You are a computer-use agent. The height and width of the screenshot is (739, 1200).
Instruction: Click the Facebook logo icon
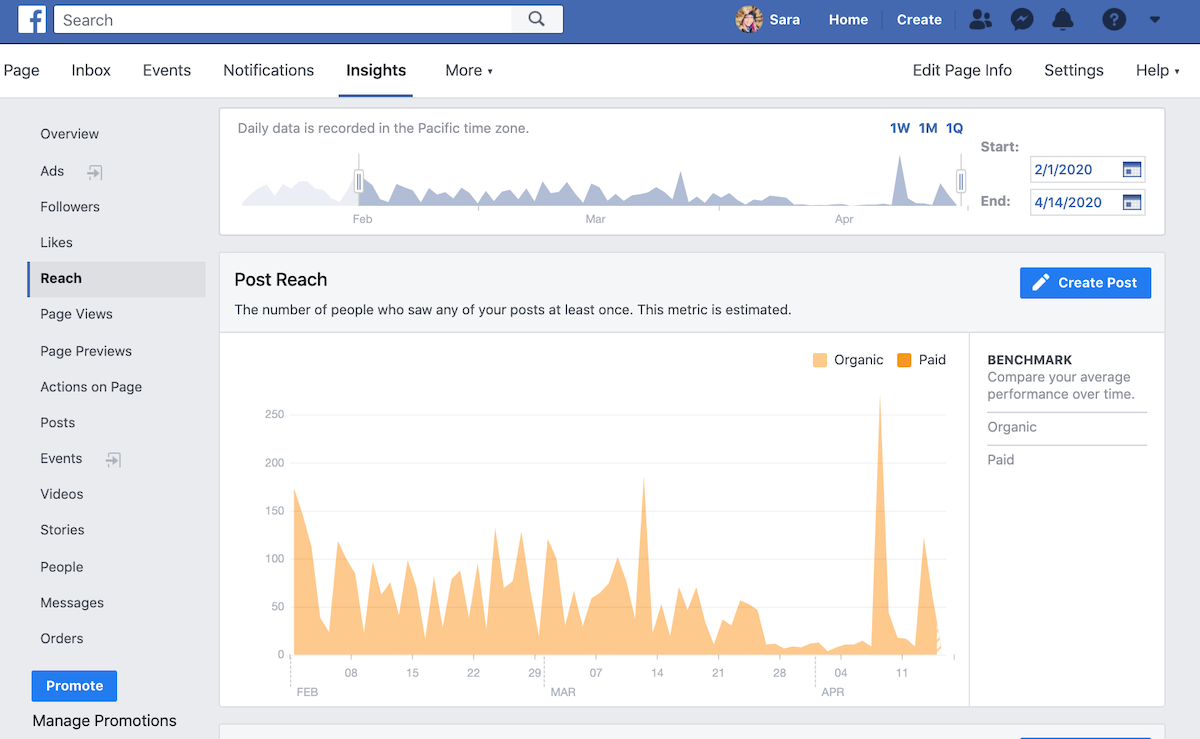32,19
